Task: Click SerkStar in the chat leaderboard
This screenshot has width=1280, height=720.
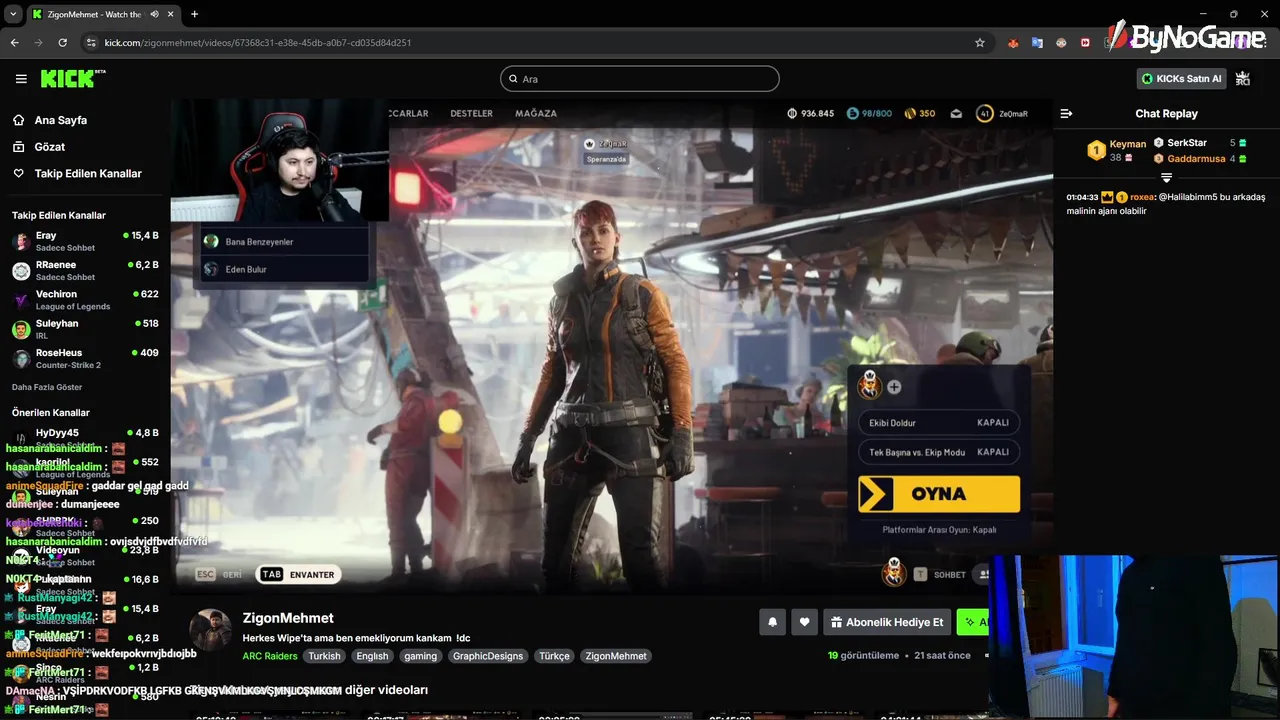Action: (1187, 143)
